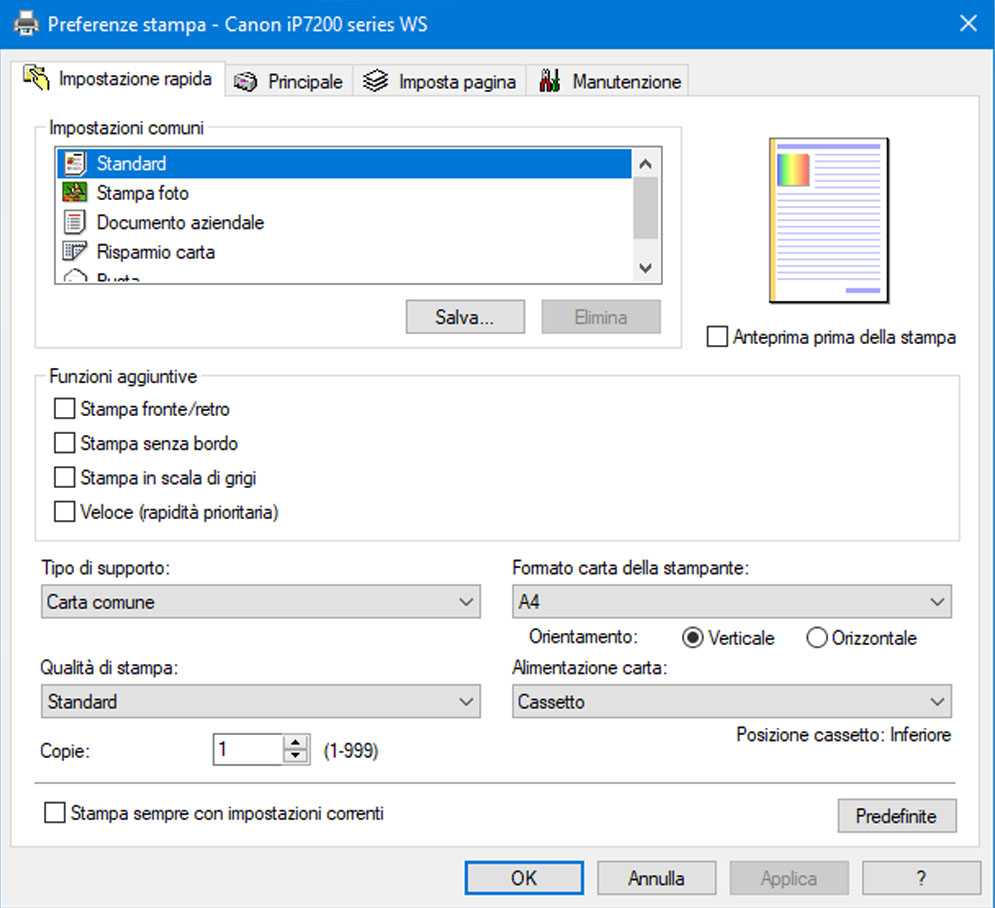Open Qualità di stampa dropdown
The image size is (995, 908).
[x=261, y=701]
